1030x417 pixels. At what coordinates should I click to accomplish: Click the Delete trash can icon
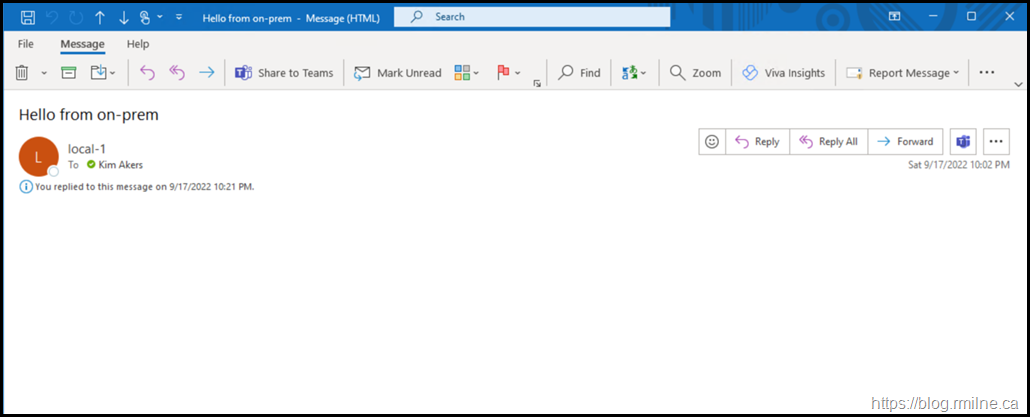click(22, 73)
